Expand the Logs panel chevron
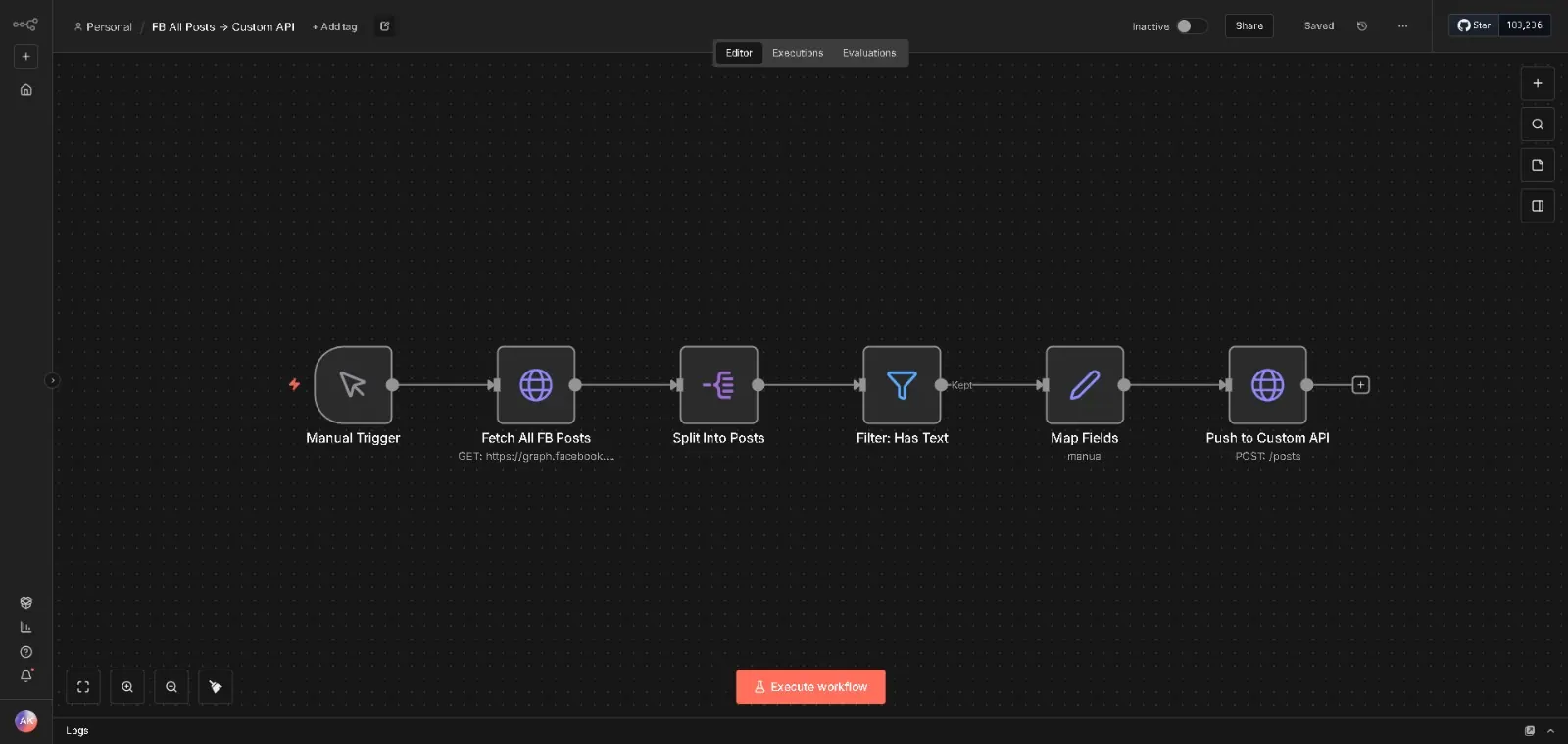This screenshot has height=744, width=1568. pos(1550,731)
